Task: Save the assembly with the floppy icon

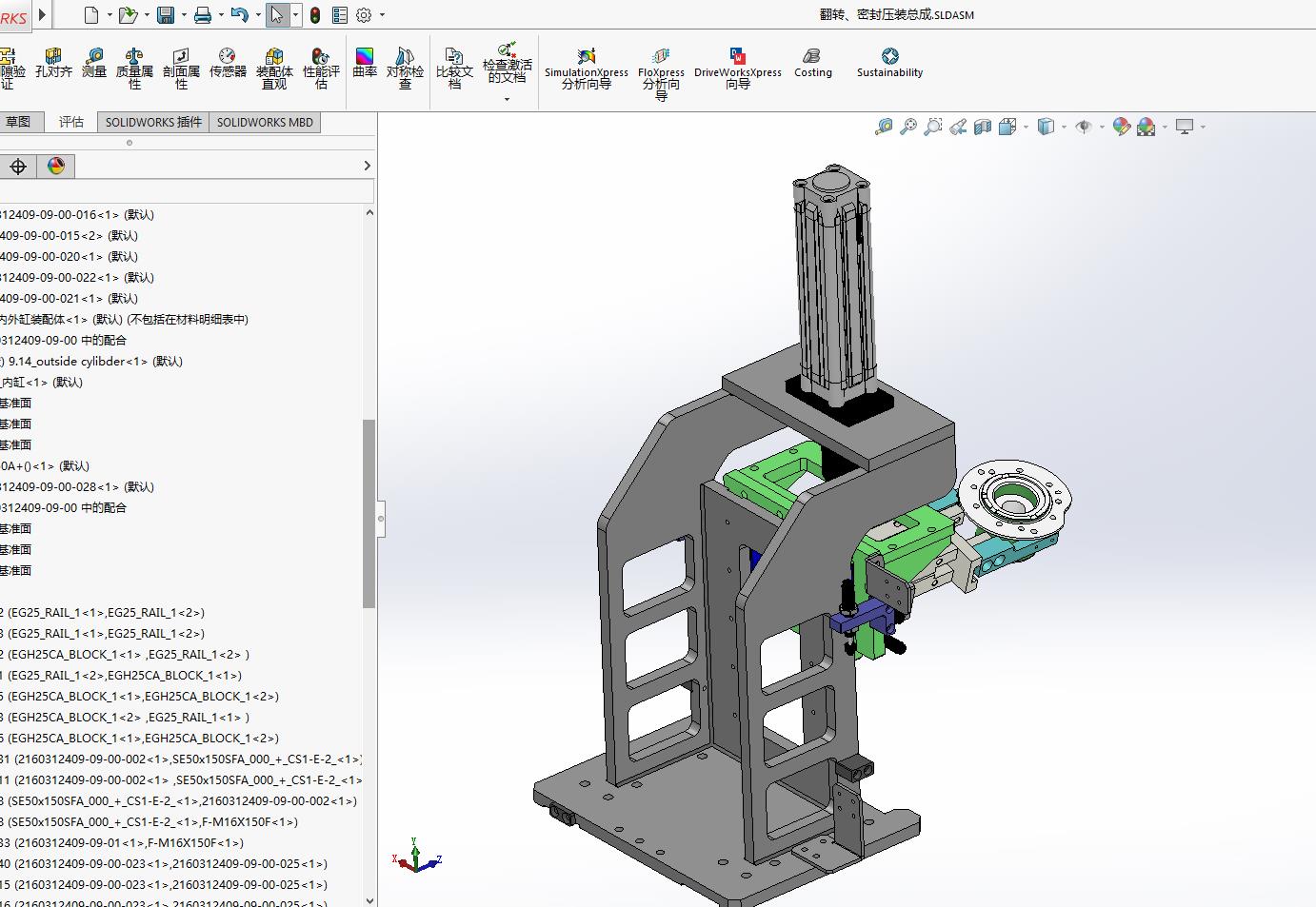Action: (x=166, y=14)
